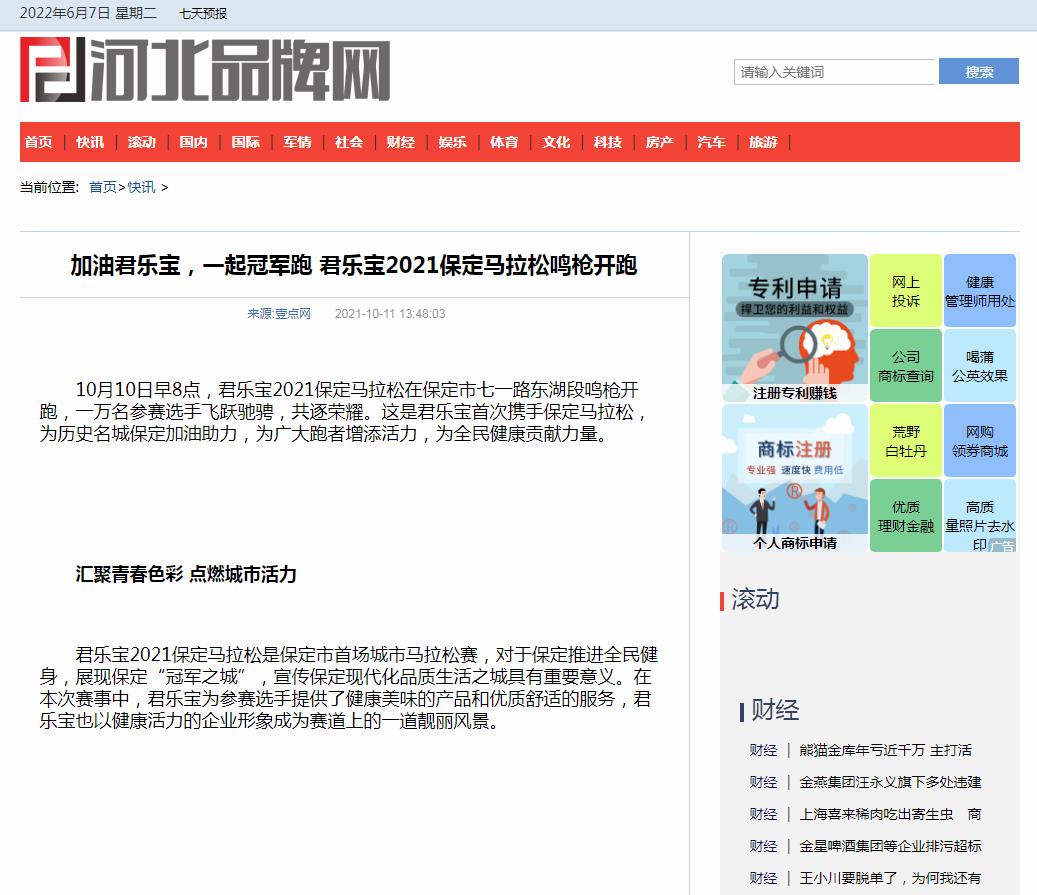Click 财经 tag beside 金星啤酒 headline
Screen dimensions: 1037x895
pyautogui.click(x=763, y=845)
